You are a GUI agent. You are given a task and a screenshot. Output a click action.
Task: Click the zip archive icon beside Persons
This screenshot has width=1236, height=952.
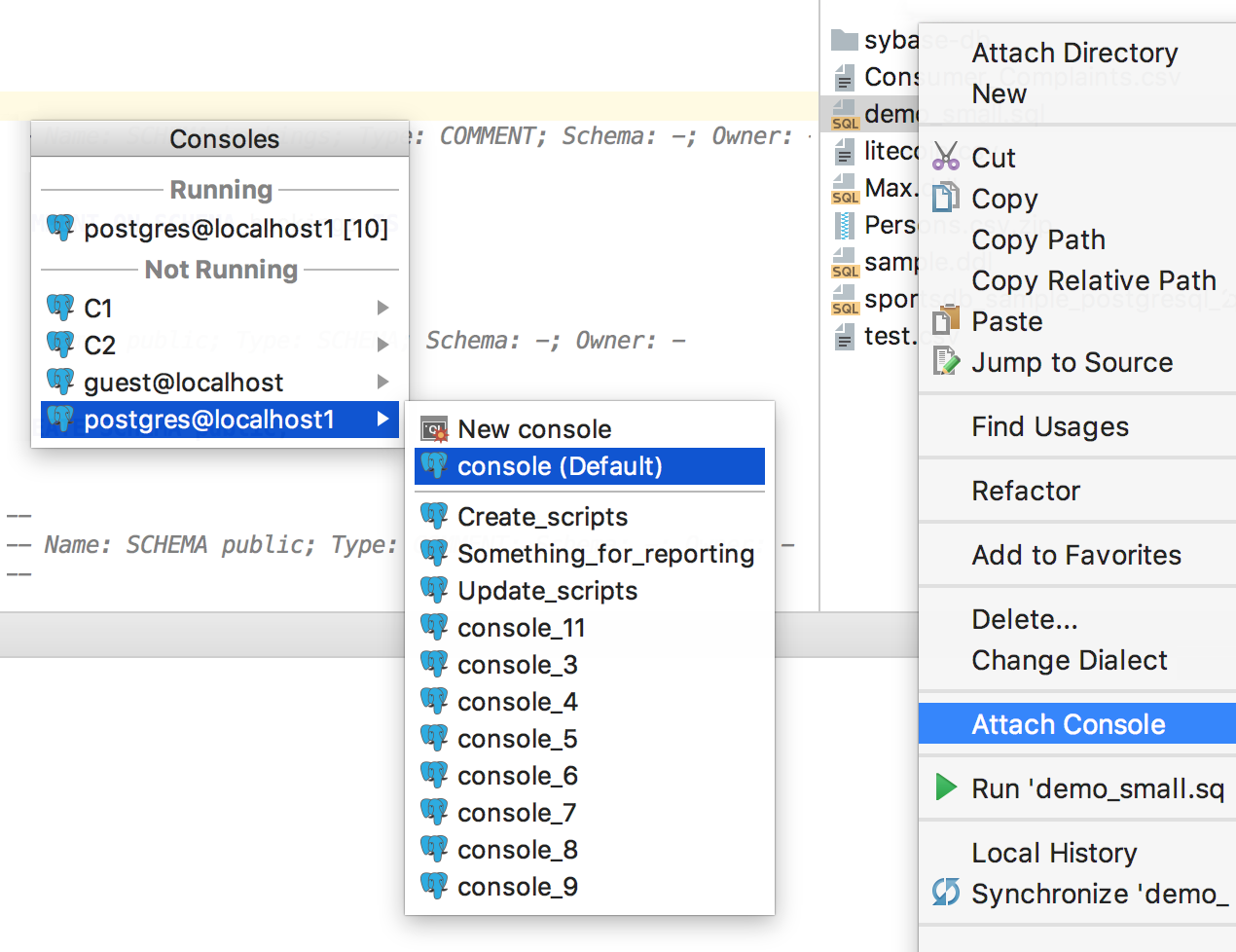pos(845,225)
